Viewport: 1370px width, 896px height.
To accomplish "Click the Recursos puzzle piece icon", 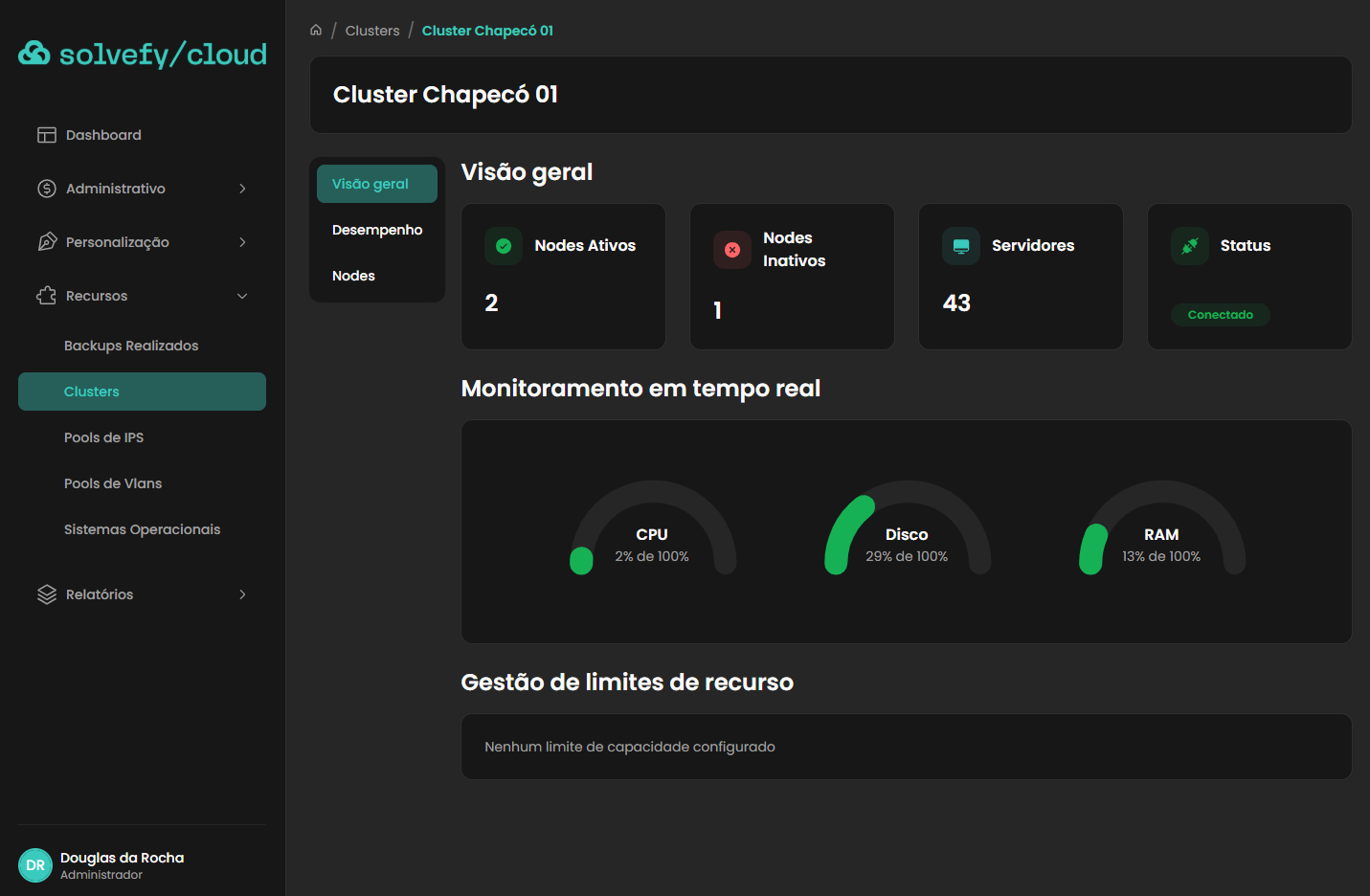I will [47, 296].
